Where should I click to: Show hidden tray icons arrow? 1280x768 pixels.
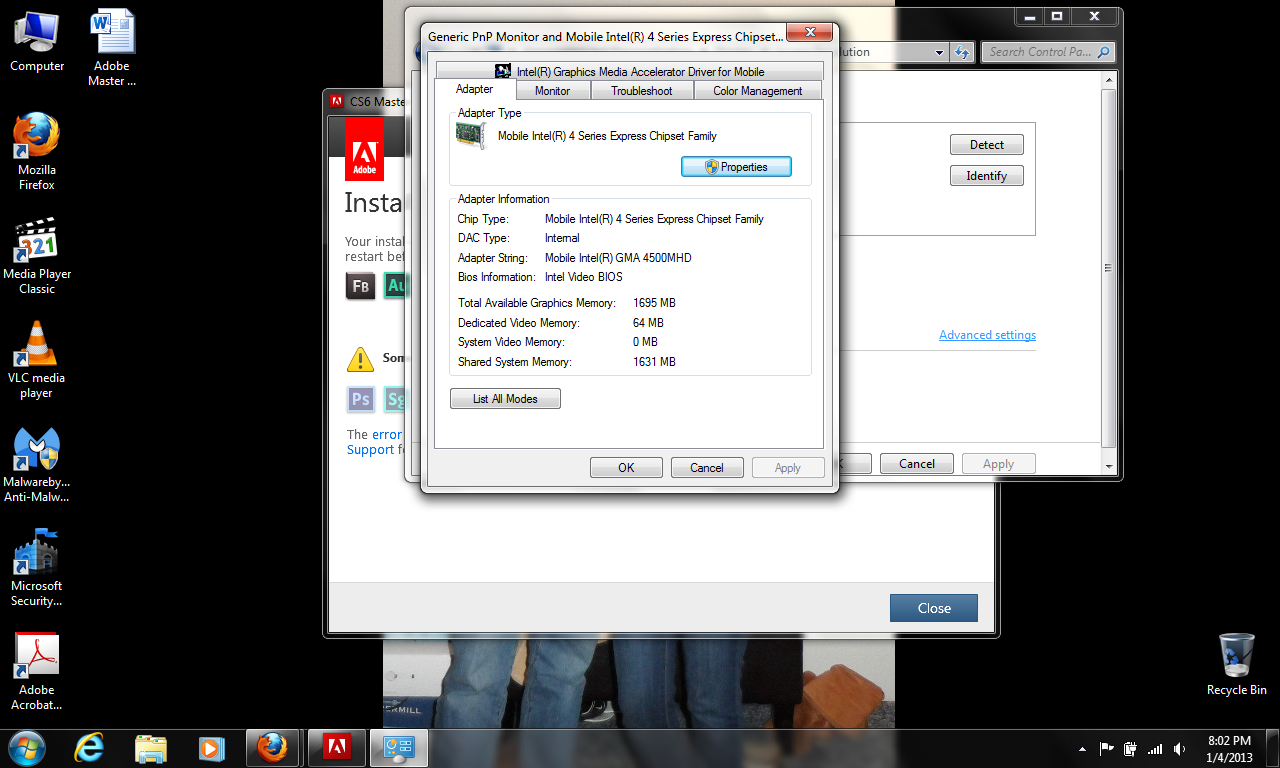[x=1082, y=748]
